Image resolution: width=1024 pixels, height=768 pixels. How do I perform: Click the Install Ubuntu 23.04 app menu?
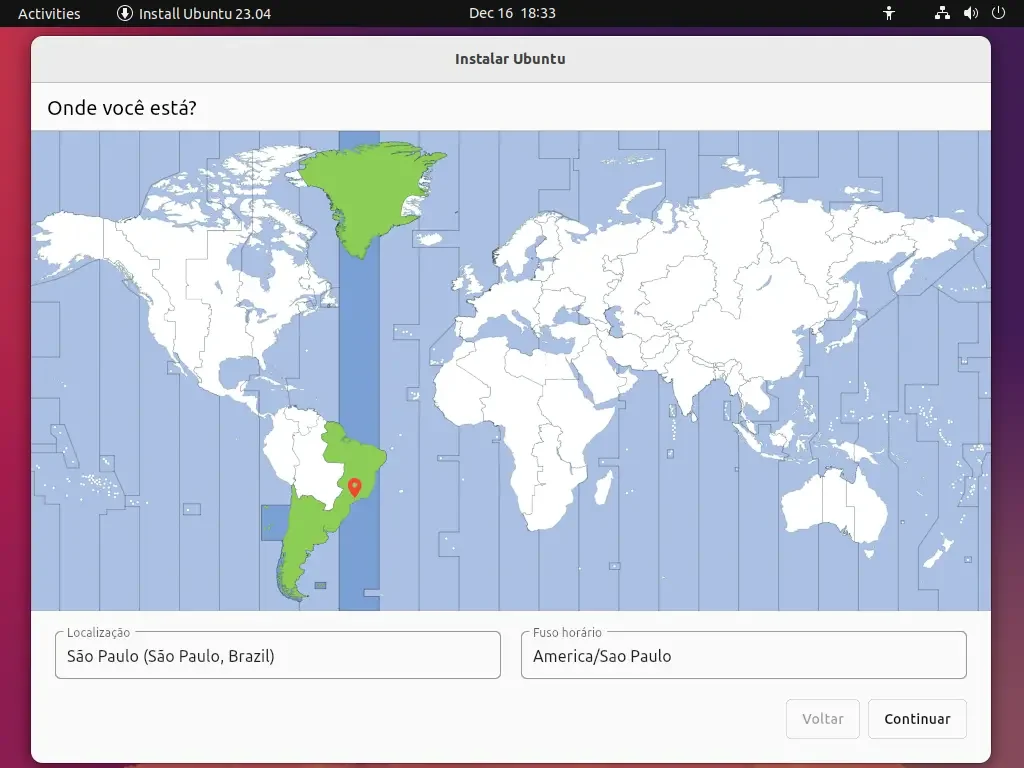pos(194,13)
